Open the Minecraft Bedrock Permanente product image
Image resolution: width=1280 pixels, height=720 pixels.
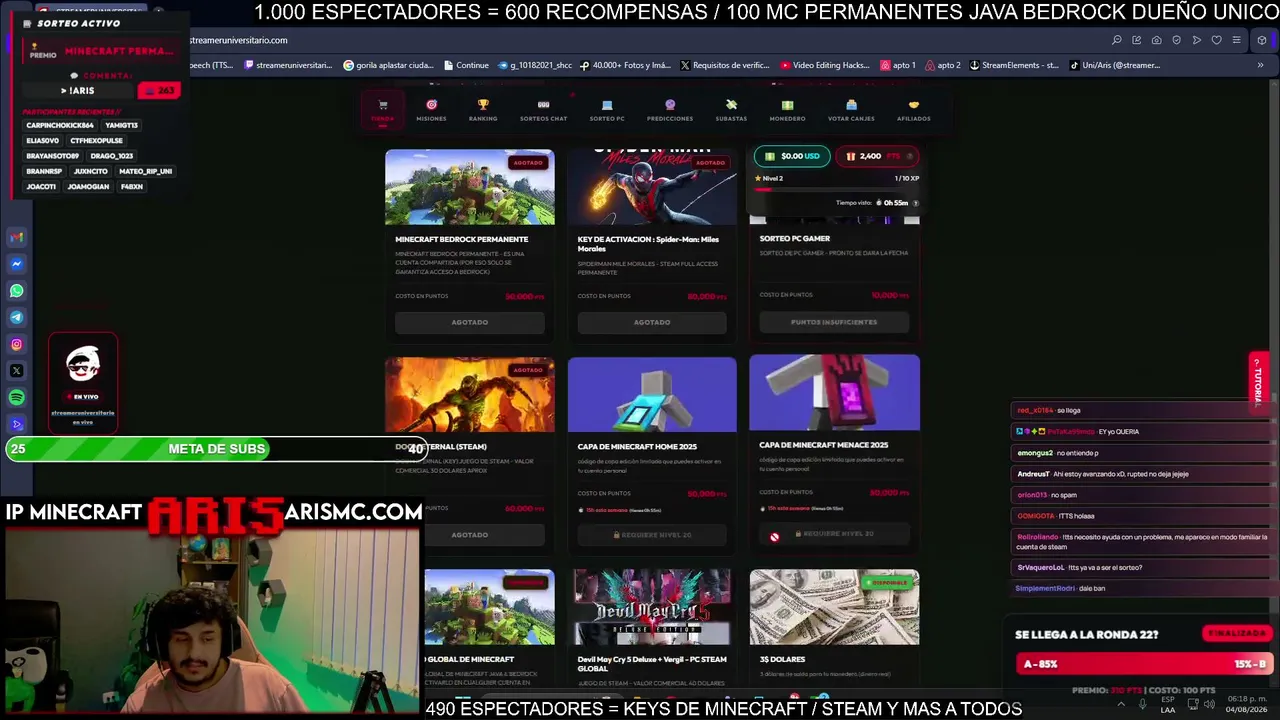tap(470, 187)
